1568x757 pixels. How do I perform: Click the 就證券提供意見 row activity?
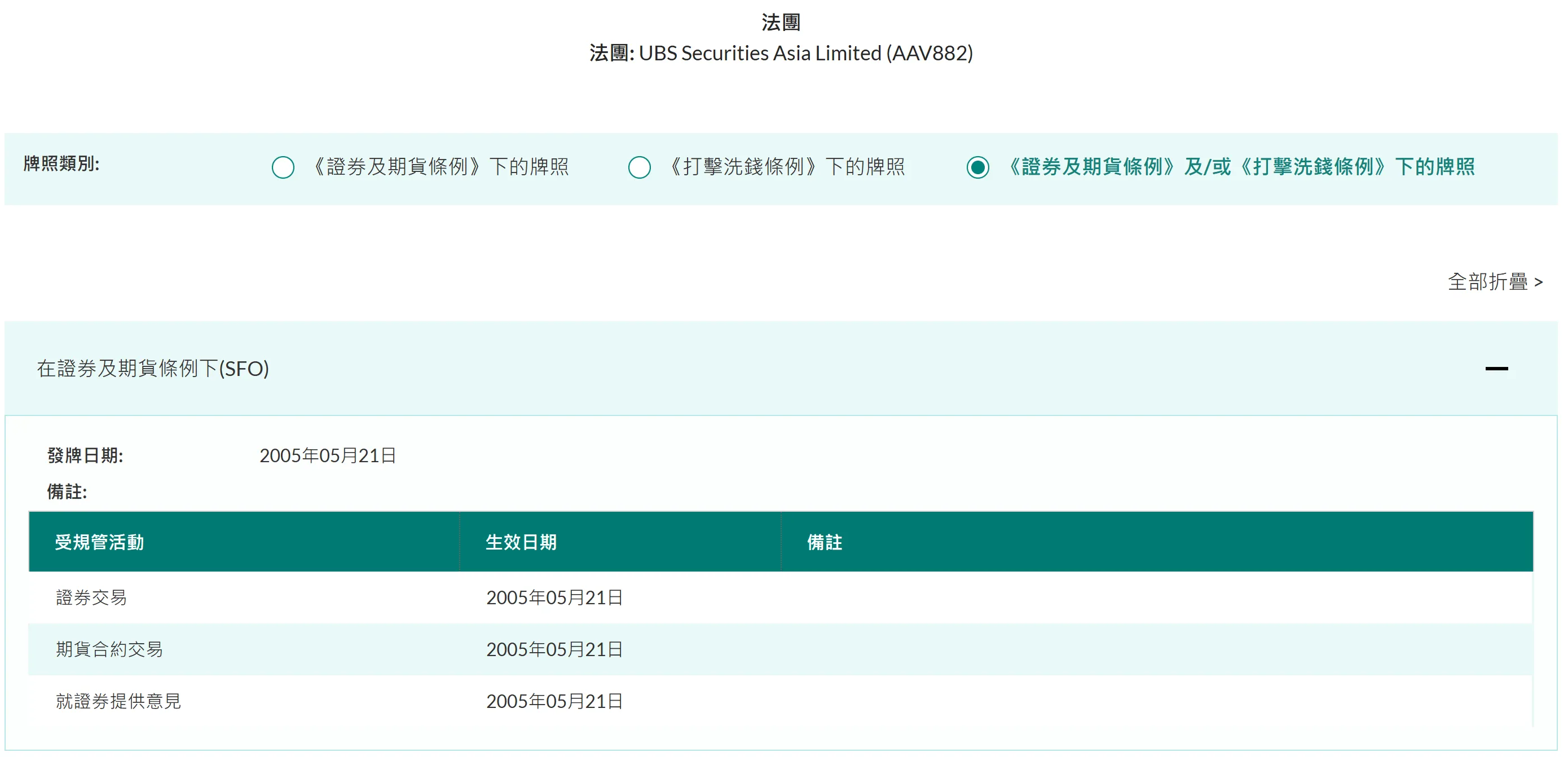tap(118, 701)
